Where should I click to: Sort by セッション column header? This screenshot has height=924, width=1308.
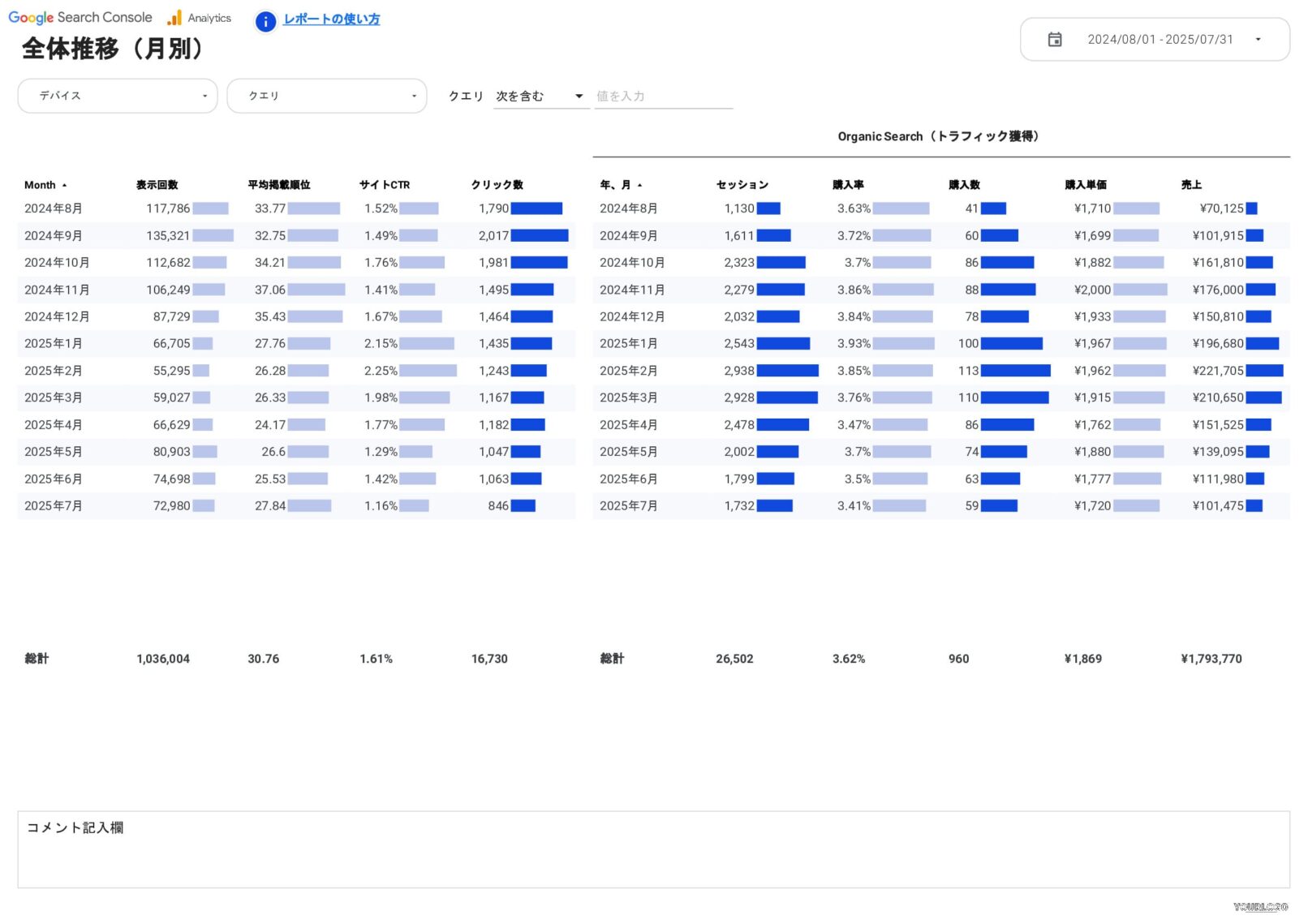(x=742, y=185)
